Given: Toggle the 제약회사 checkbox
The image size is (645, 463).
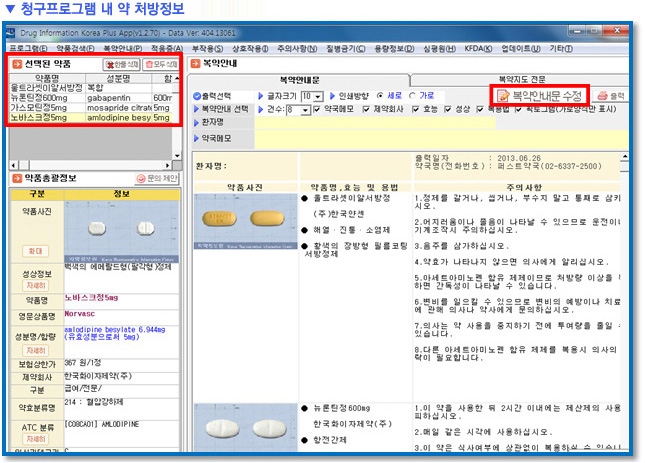Looking at the screenshot, I should [366, 109].
